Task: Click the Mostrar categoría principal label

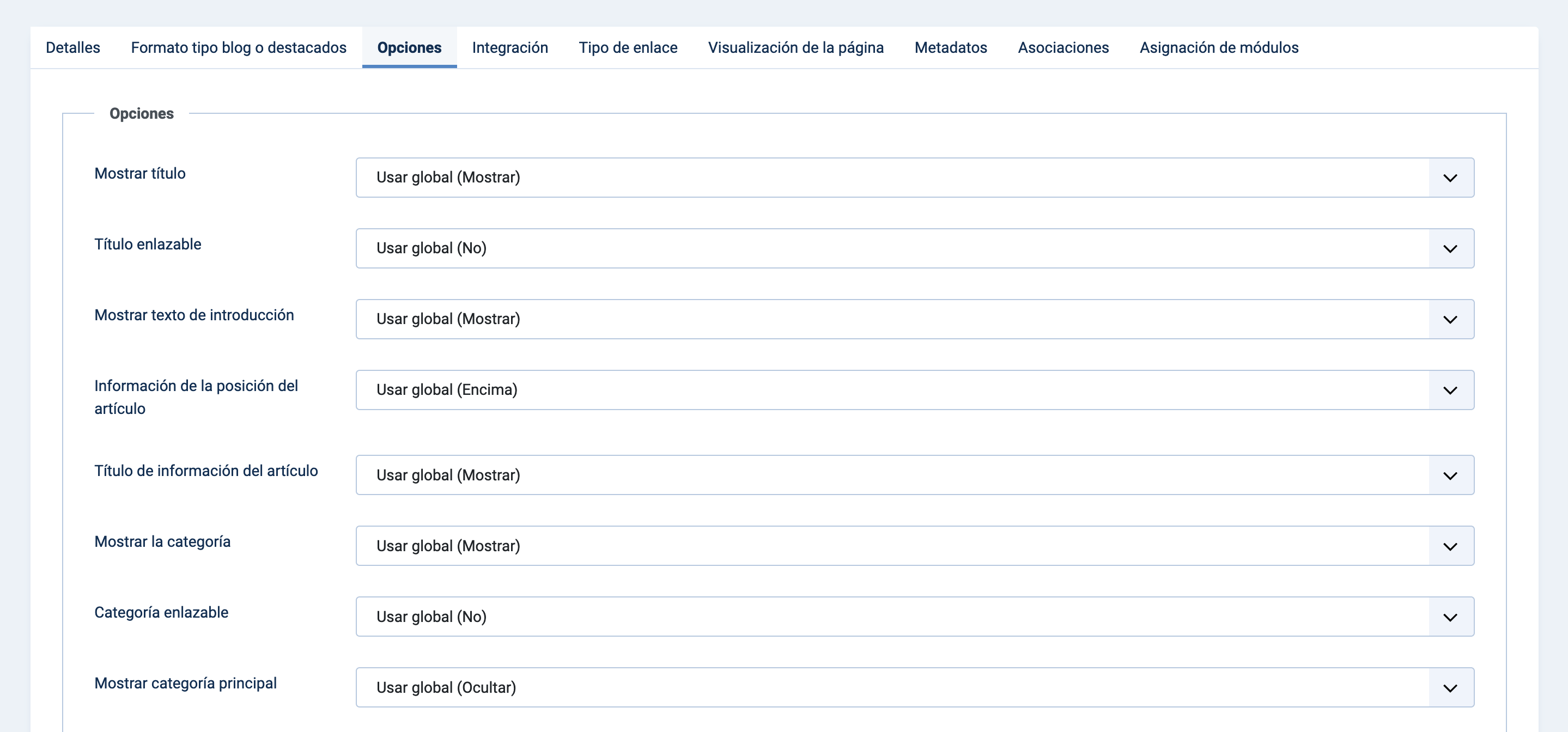Action: [x=186, y=684]
